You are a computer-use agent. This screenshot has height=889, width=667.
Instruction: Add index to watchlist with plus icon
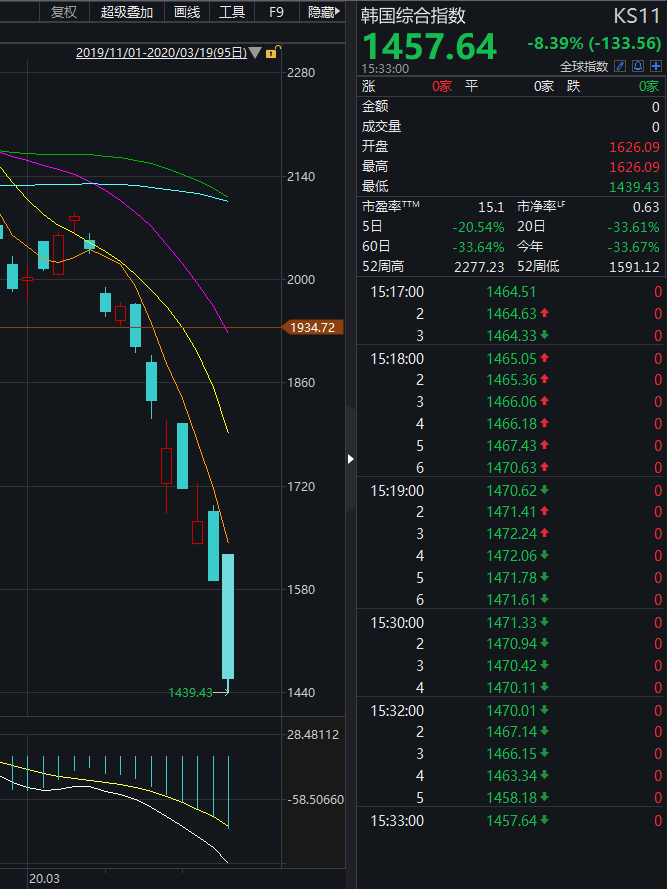(656, 66)
